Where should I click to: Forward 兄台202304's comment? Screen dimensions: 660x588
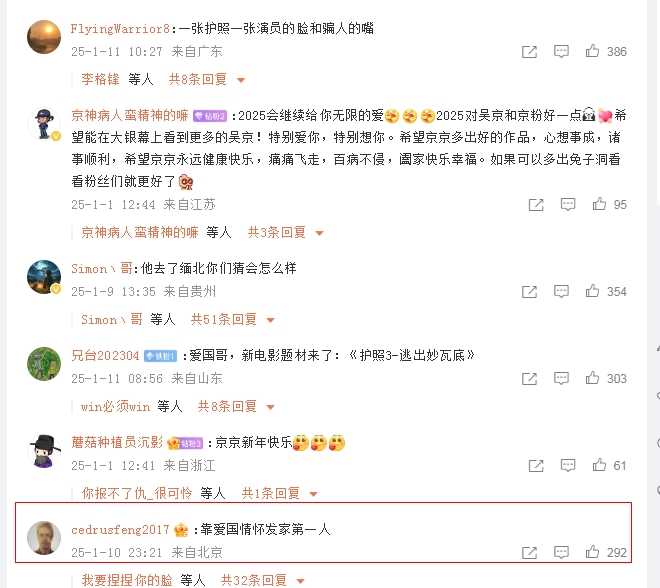click(529, 379)
